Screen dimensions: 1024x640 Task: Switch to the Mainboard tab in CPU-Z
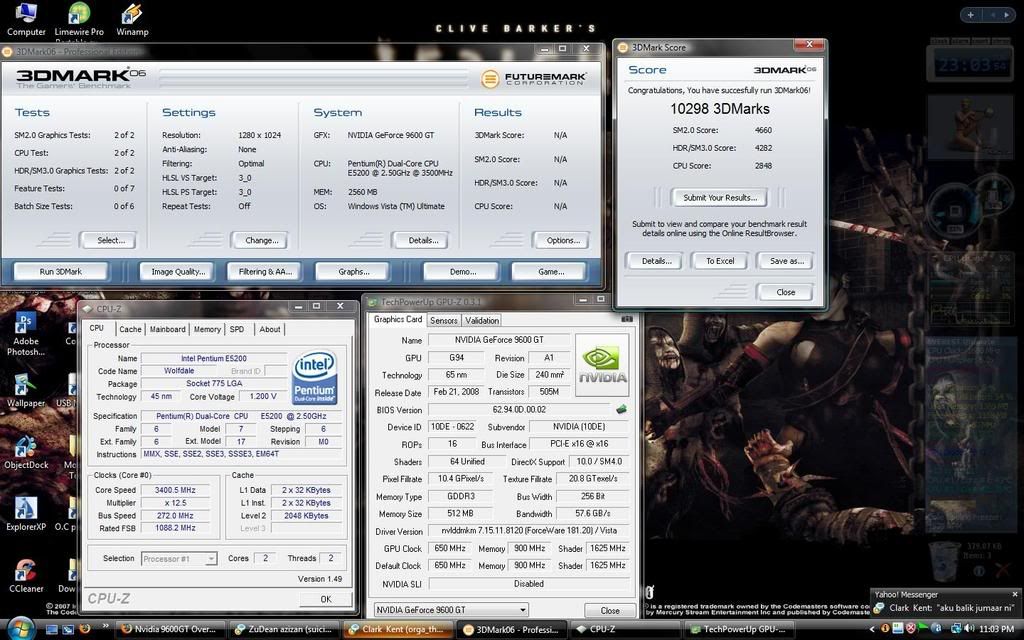point(167,329)
